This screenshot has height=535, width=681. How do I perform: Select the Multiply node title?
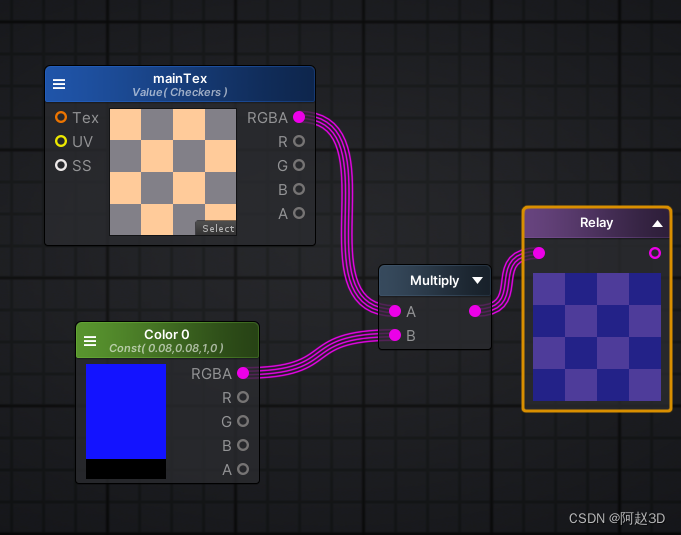[x=434, y=281]
